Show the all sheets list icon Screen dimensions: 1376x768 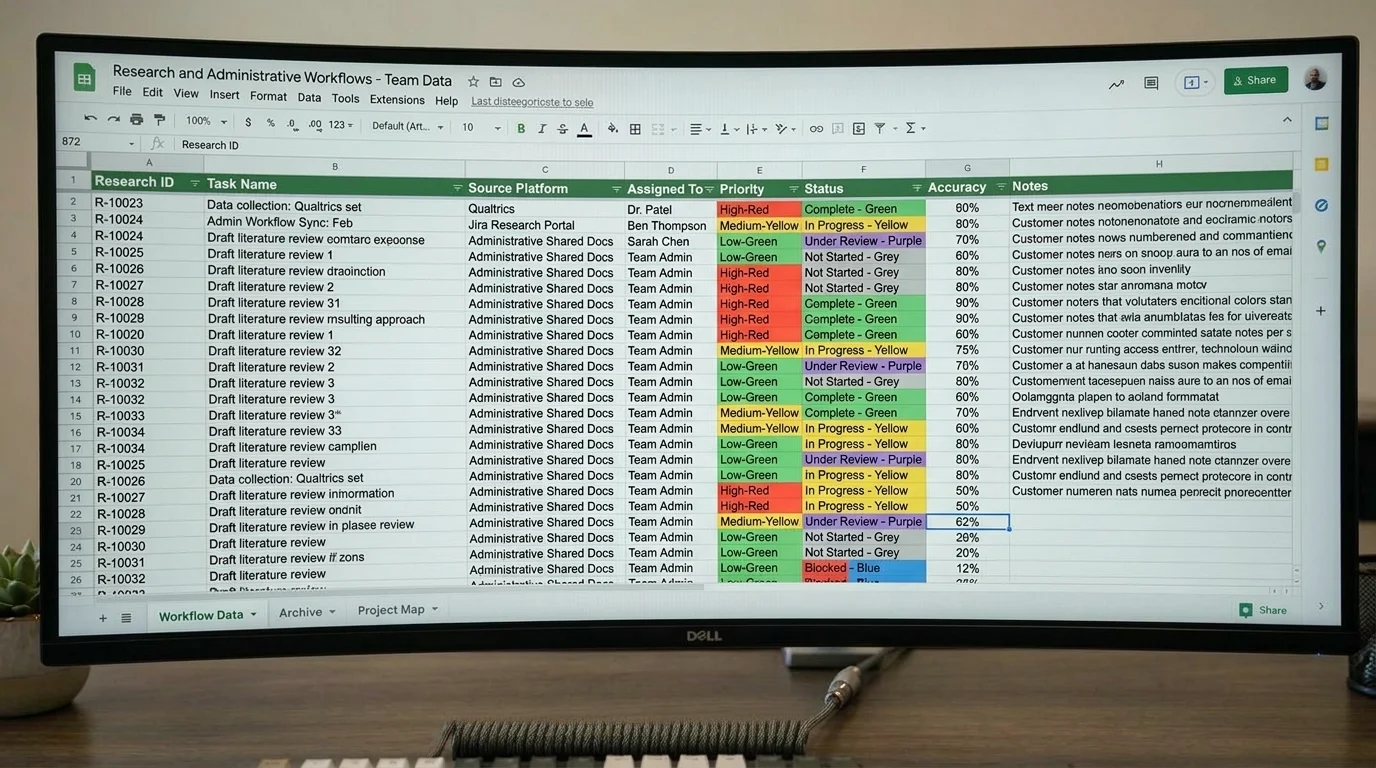pos(126,618)
